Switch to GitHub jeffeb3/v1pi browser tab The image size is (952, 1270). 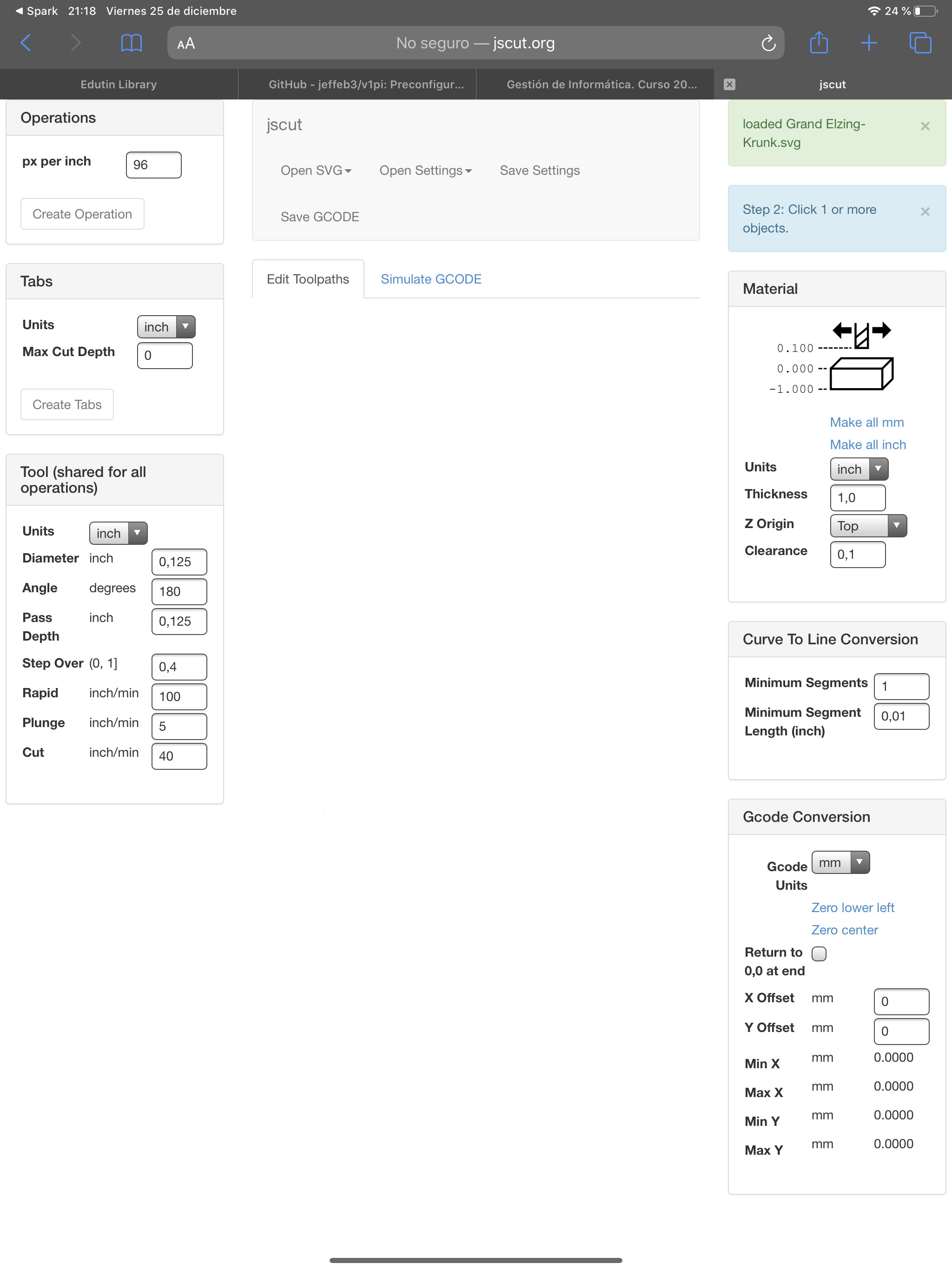pyautogui.click(x=357, y=85)
